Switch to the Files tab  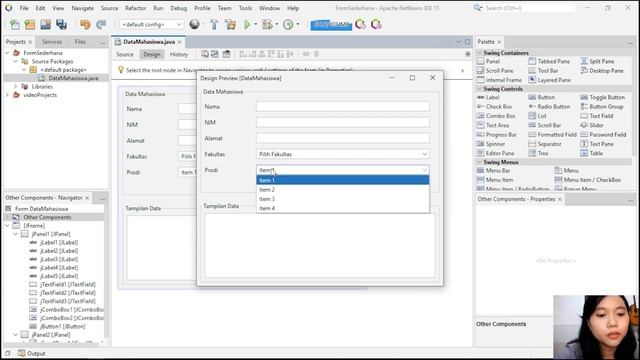pyautogui.click(x=80, y=42)
